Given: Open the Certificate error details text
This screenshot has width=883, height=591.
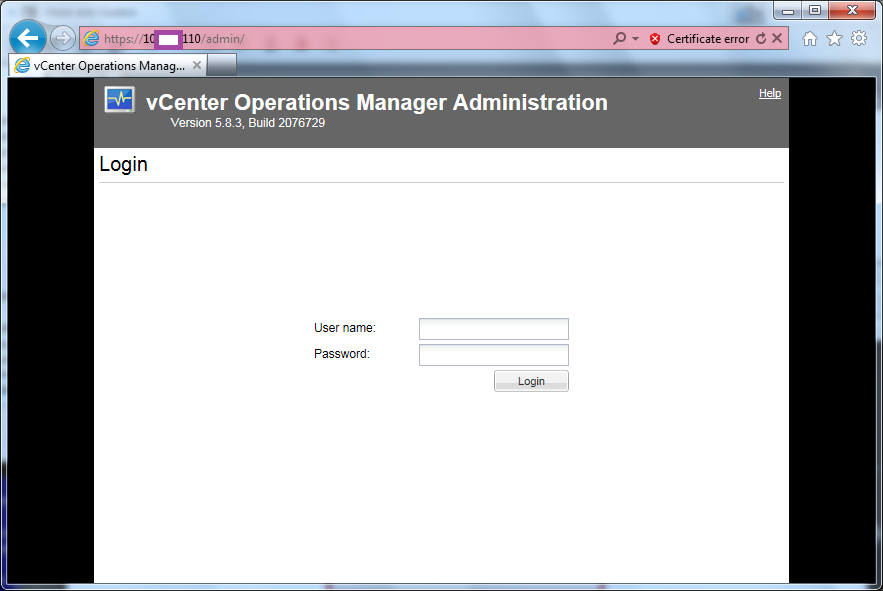Looking at the screenshot, I should coord(708,39).
